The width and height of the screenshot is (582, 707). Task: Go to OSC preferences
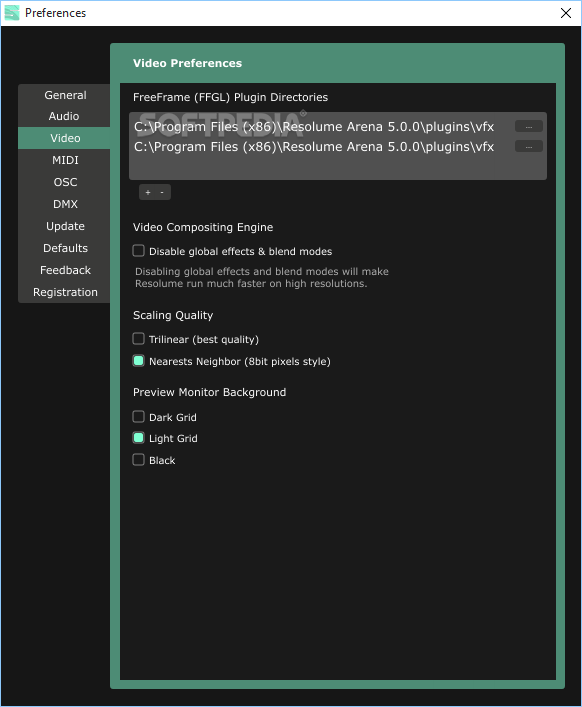pyautogui.click(x=65, y=182)
